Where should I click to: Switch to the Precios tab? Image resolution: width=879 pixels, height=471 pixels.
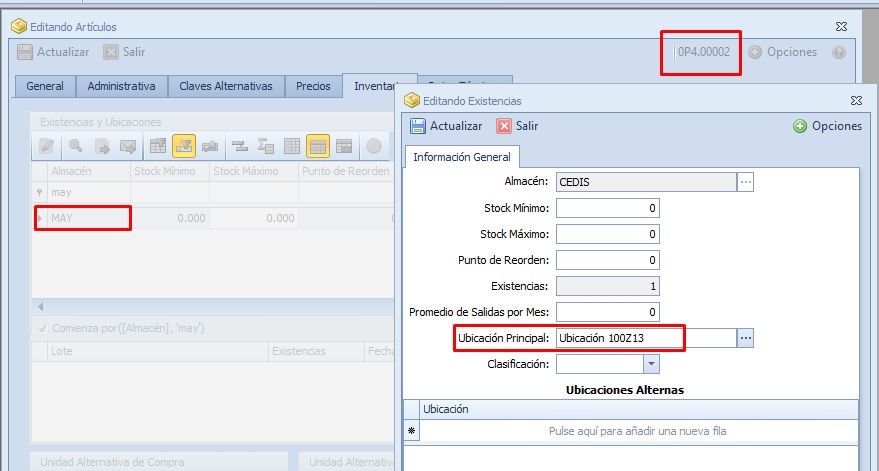[x=313, y=86]
